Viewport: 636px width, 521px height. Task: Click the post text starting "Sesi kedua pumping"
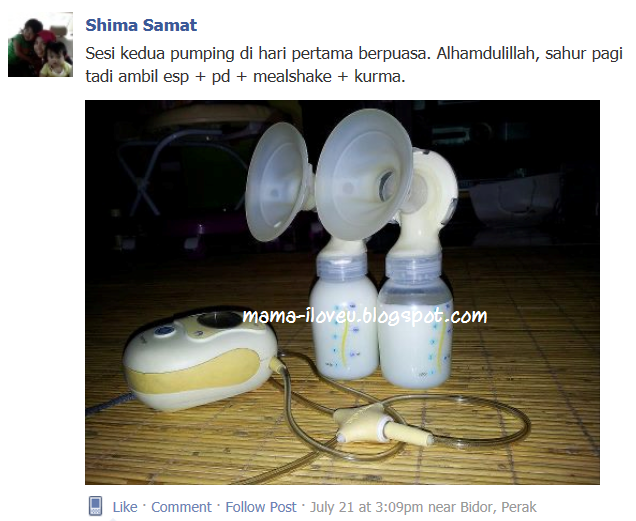354,65
